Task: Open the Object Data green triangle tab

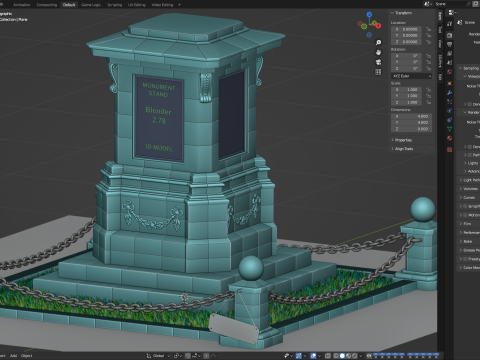Action: (450, 129)
